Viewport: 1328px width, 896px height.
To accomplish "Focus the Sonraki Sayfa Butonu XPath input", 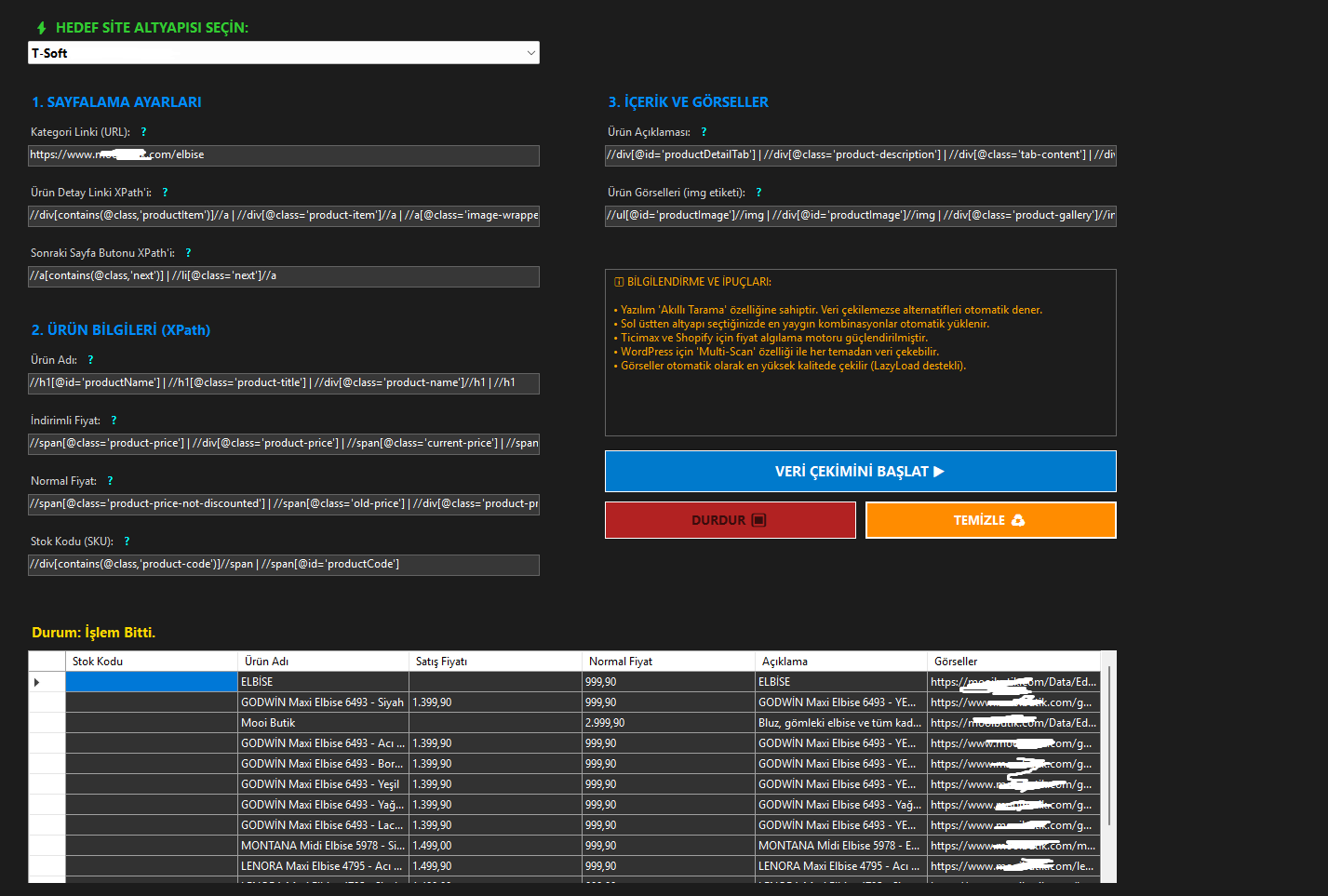I will tap(284, 276).
